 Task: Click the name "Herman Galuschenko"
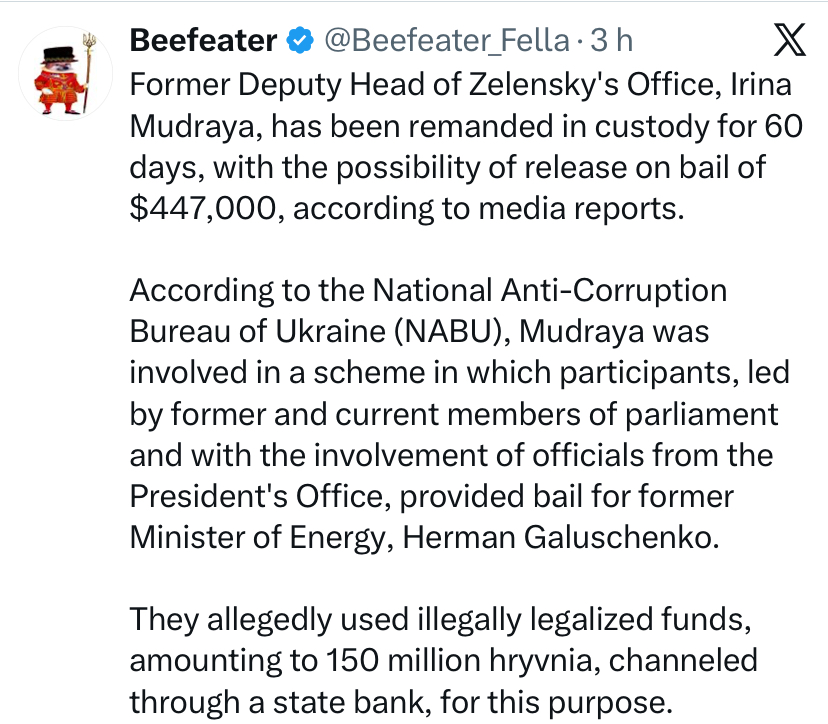coord(560,538)
